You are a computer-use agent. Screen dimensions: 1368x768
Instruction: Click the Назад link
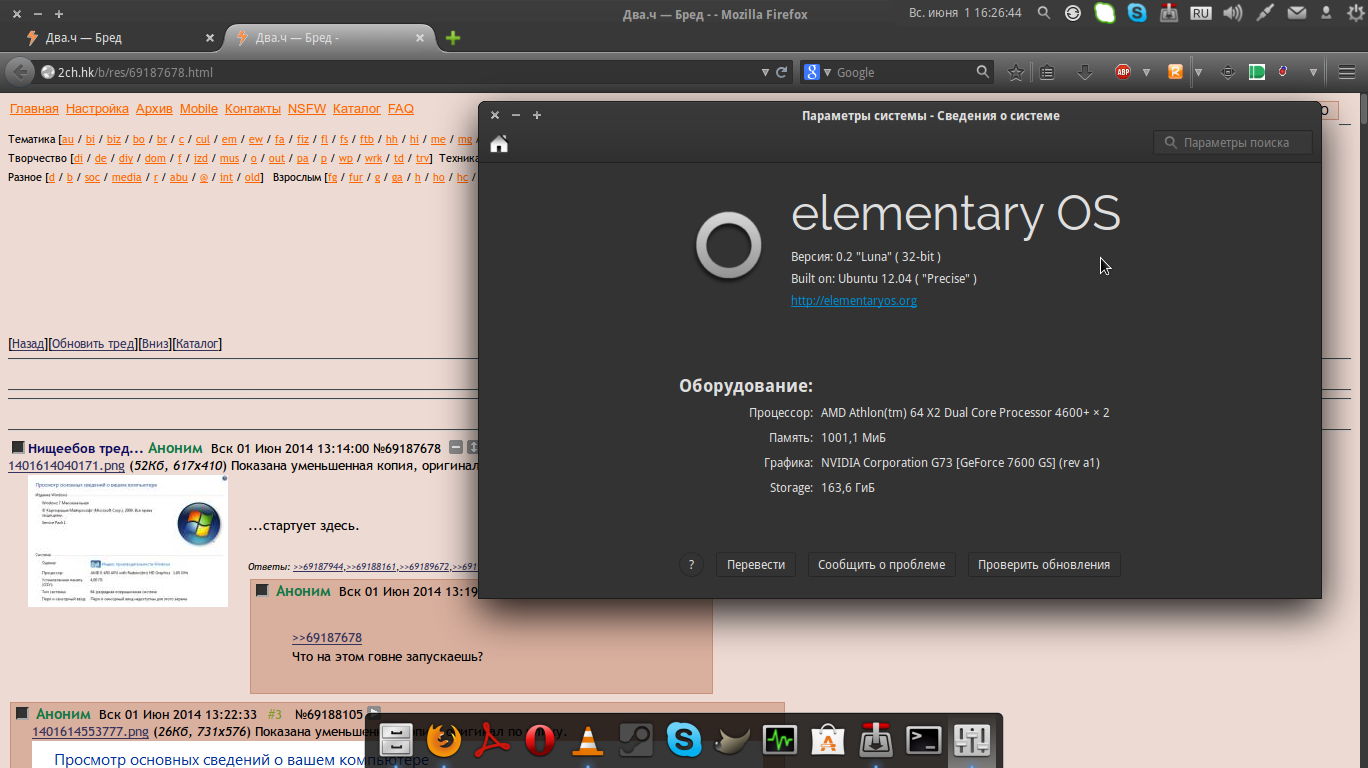coord(28,344)
